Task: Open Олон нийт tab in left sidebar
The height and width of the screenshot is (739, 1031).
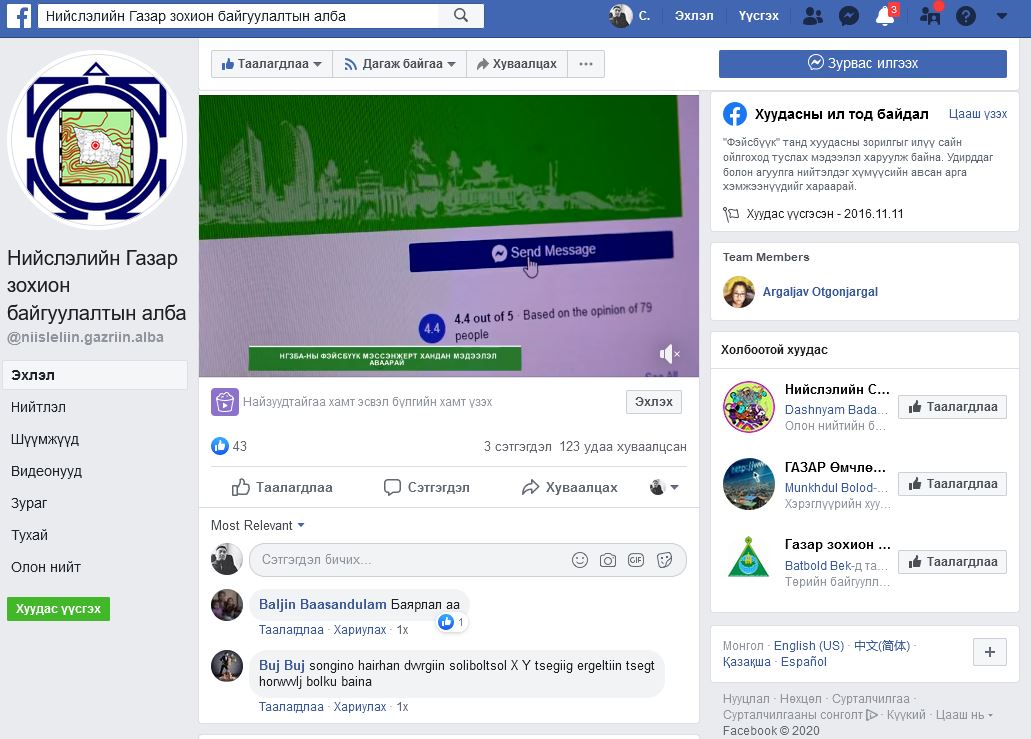Action: (46, 567)
